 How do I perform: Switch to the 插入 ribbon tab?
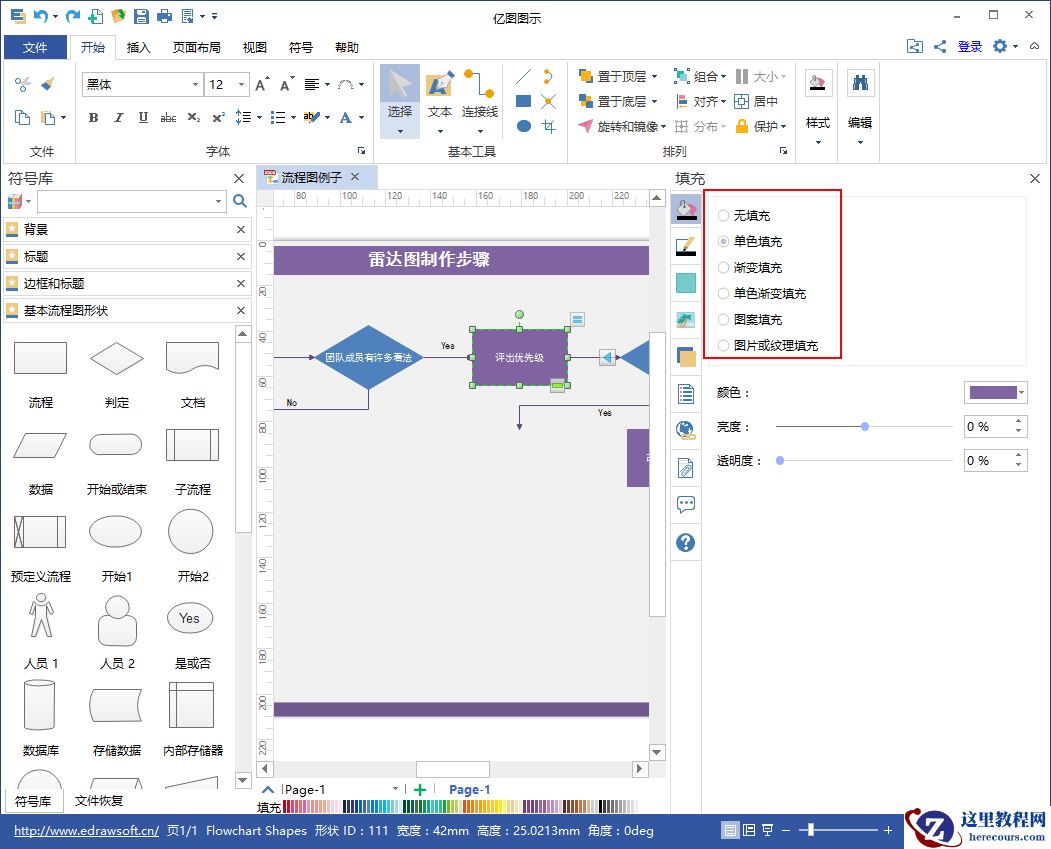pyautogui.click(x=138, y=47)
